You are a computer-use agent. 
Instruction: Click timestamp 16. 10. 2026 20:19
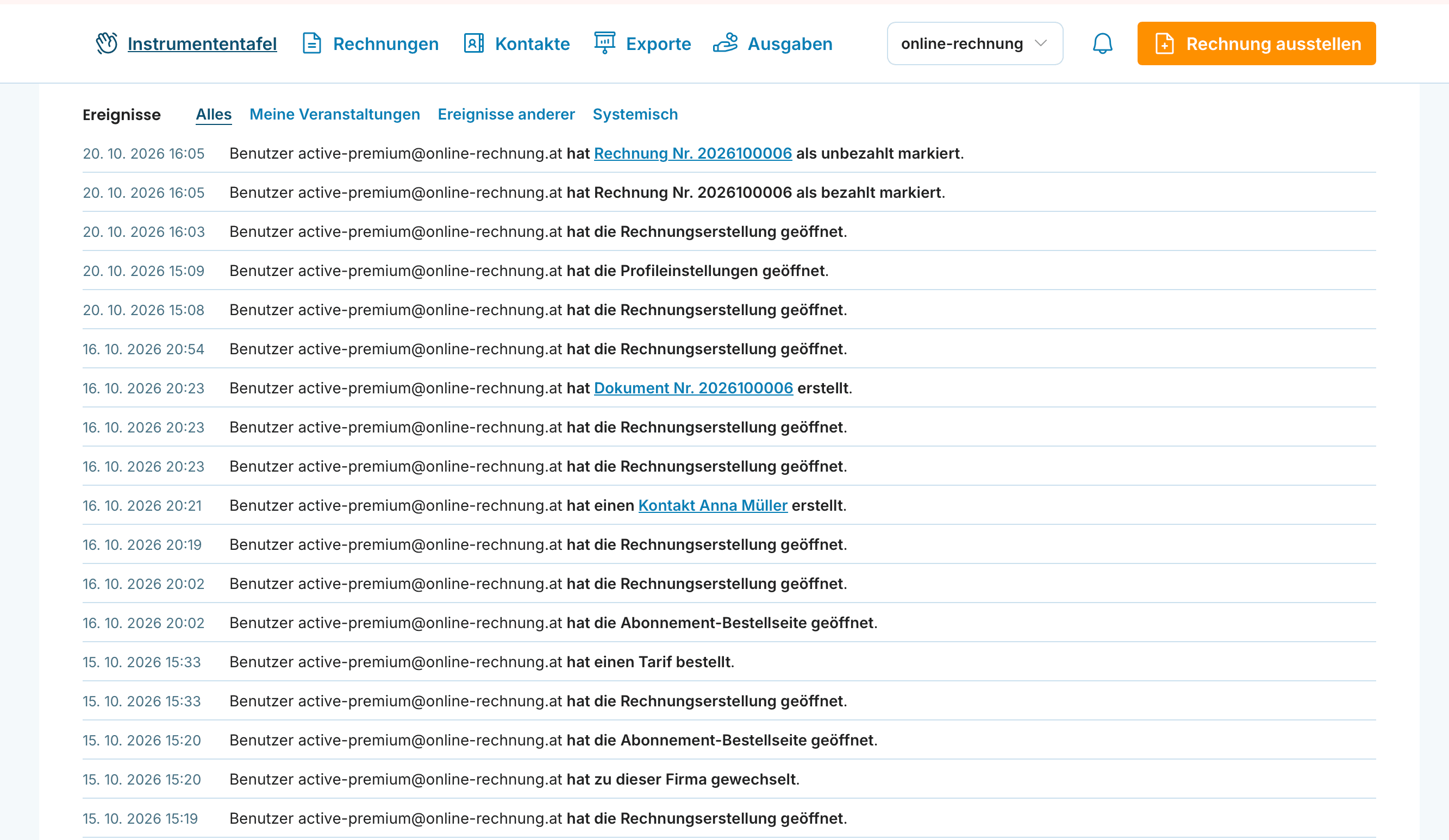tap(142, 544)
